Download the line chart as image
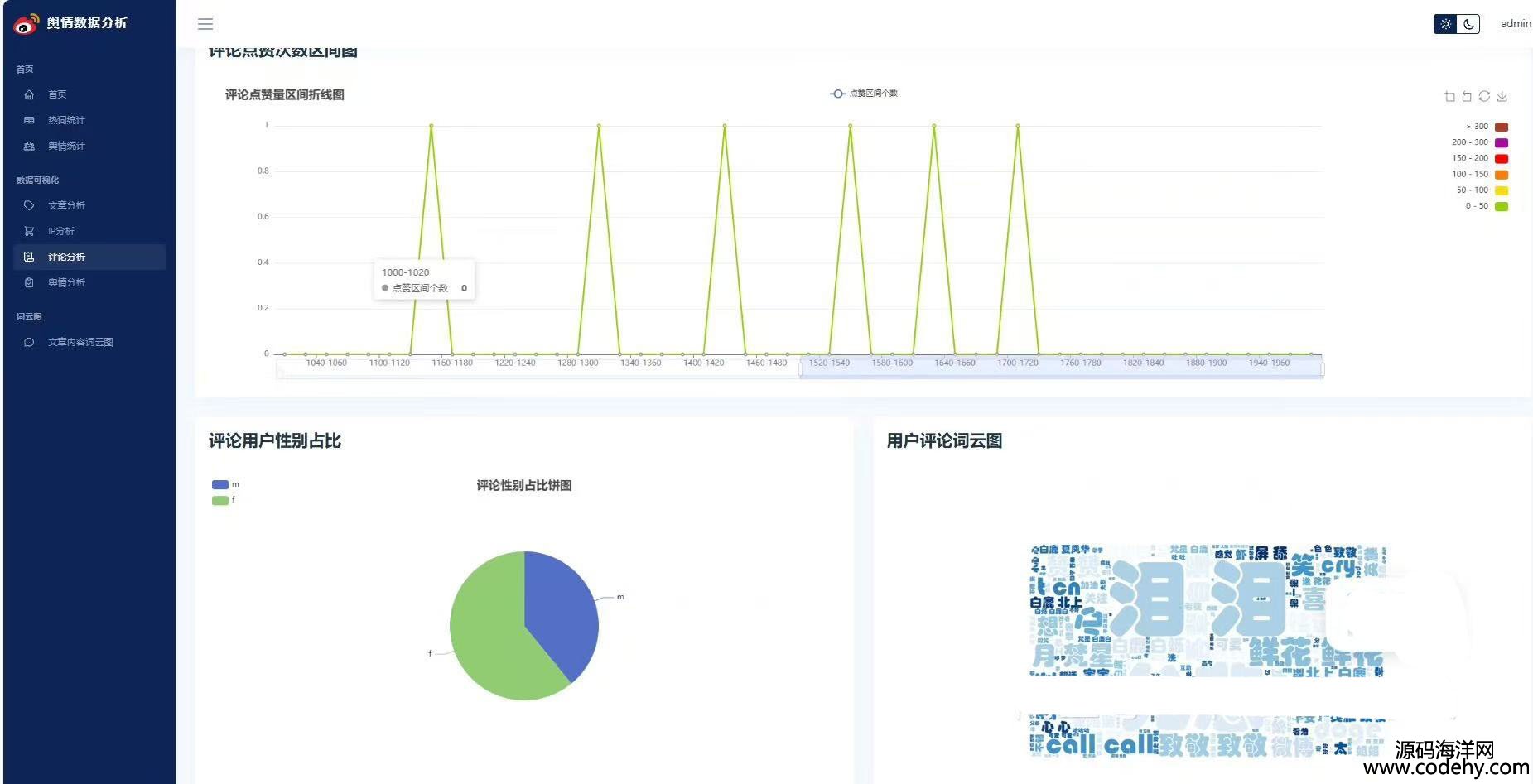This screenshot has height=784, width=1533. [x=1502, y=97]
